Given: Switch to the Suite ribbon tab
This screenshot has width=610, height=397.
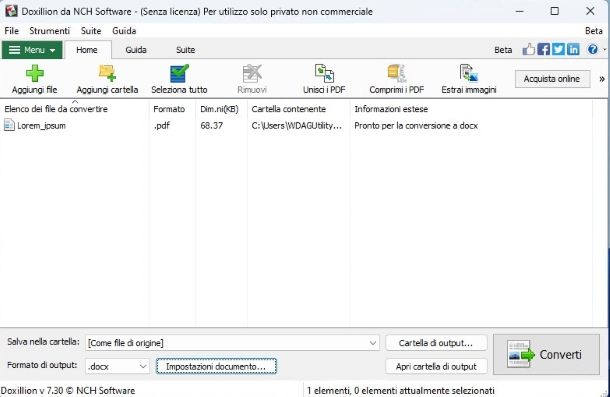Looking at the screenshot, I should point(185,50).
